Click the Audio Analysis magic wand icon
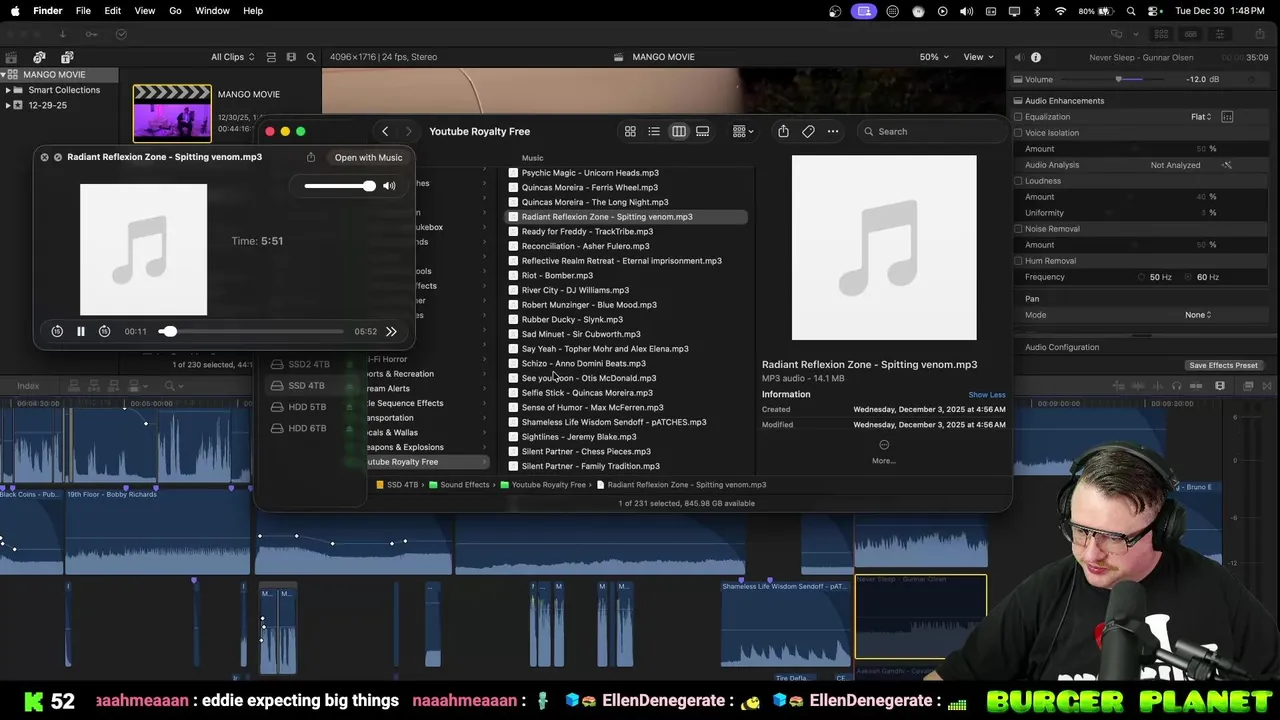 click(1227, 165)
